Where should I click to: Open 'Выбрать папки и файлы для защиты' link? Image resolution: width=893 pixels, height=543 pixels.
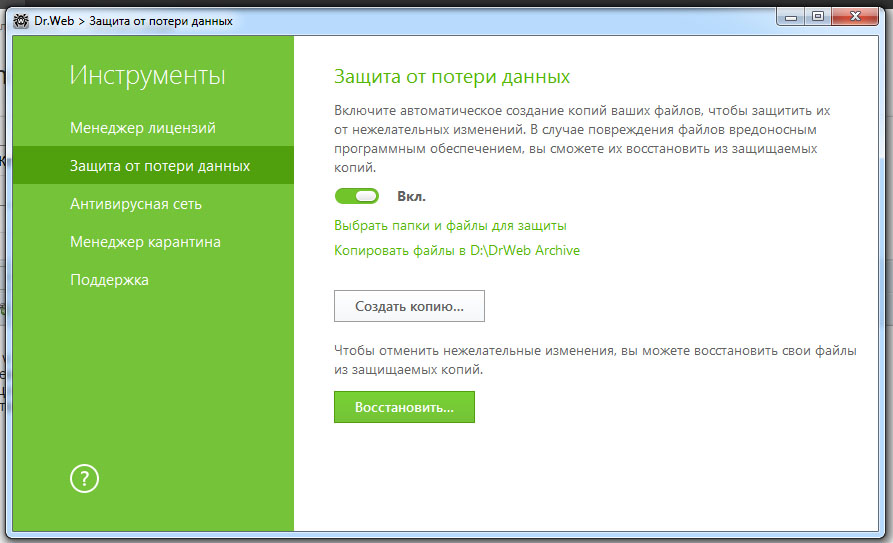pyautogui.click(x=450, y=226)
